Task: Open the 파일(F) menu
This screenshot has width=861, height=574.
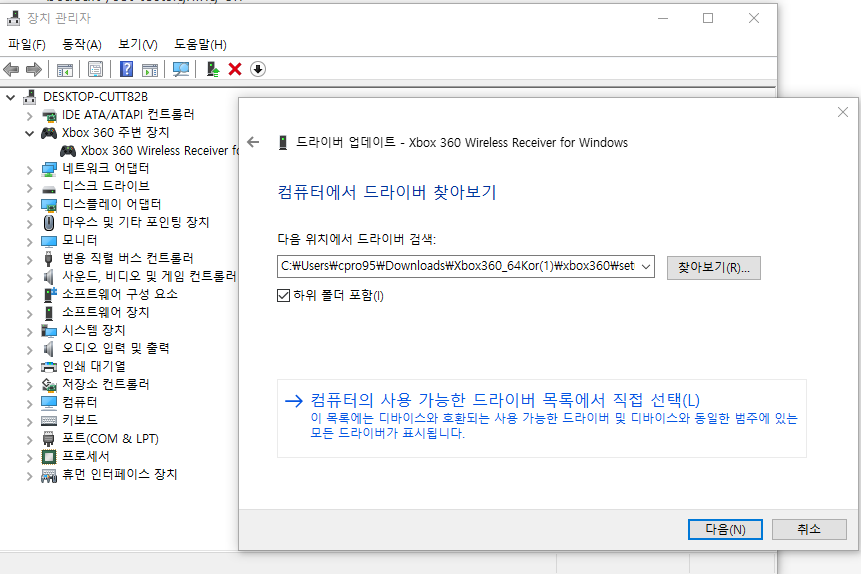Action: [x=26, y=44]
